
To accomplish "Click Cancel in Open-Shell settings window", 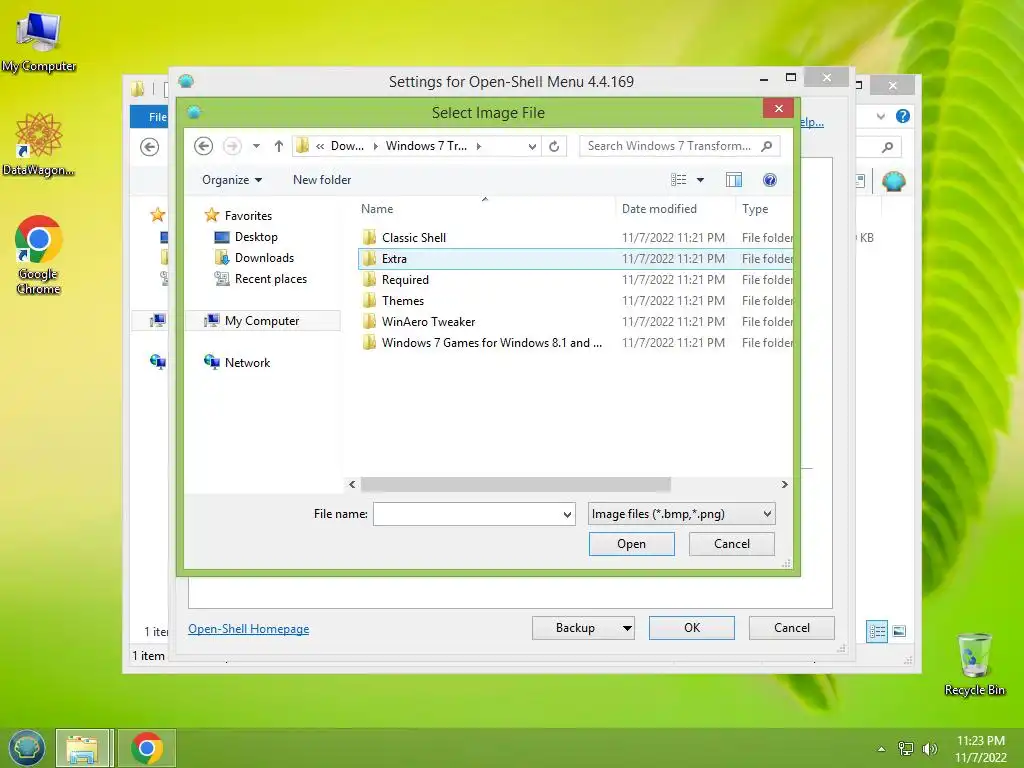I will coord(792,628).
